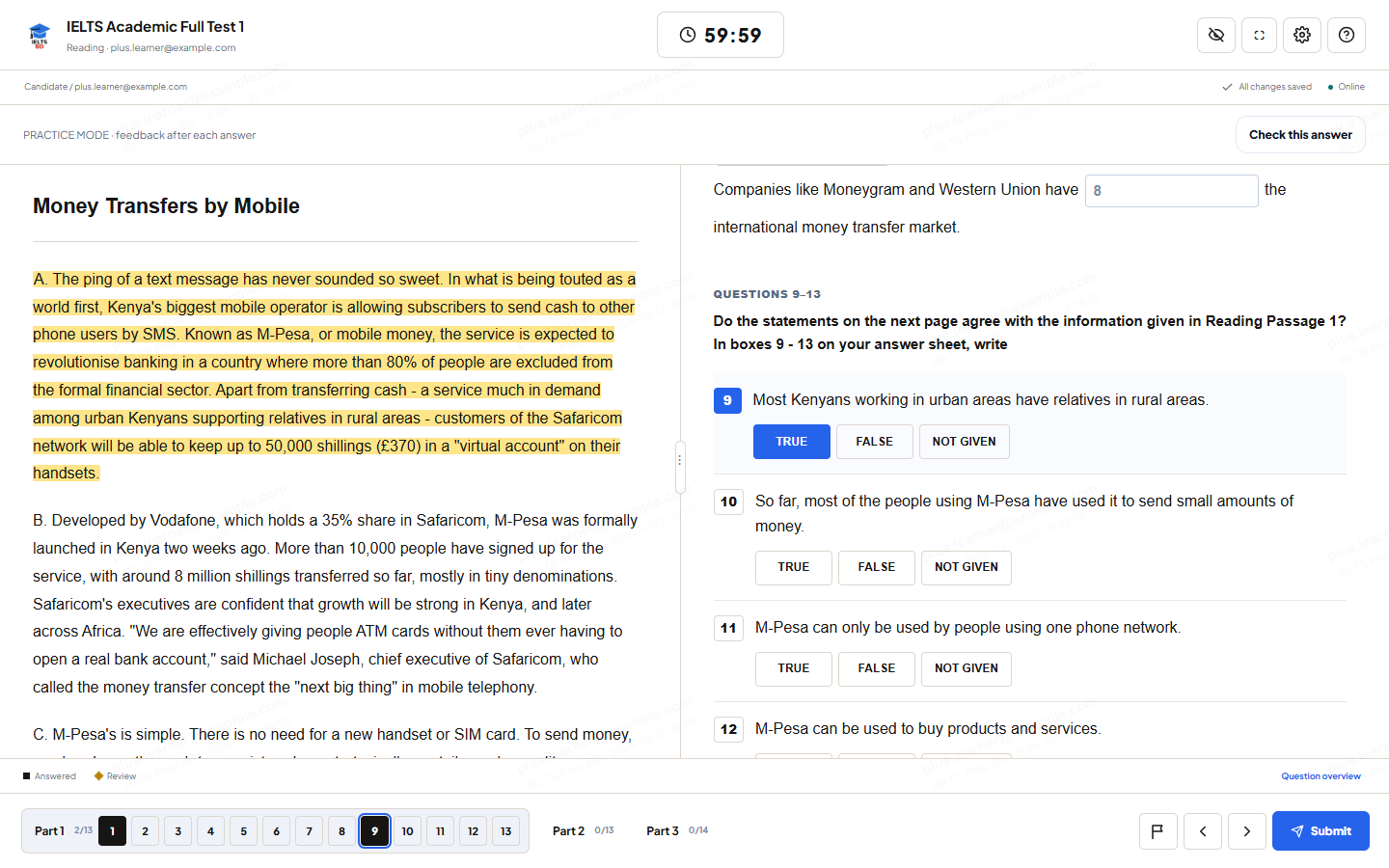1389x868 pixels.
Task: Jump to question 10 in navigator
Action: [407, 831]
